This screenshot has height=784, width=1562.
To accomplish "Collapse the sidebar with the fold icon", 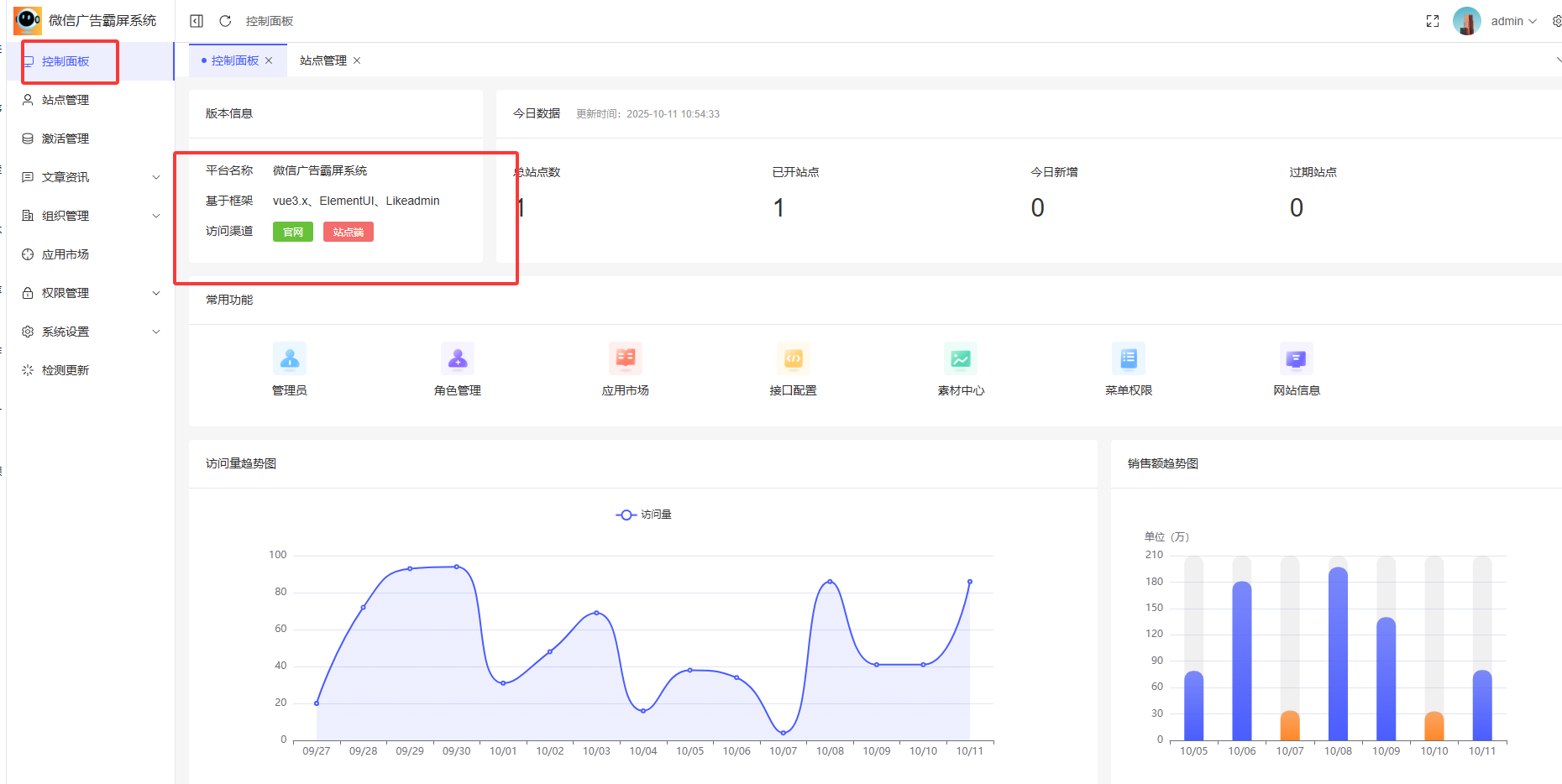I will coord(197,21).
